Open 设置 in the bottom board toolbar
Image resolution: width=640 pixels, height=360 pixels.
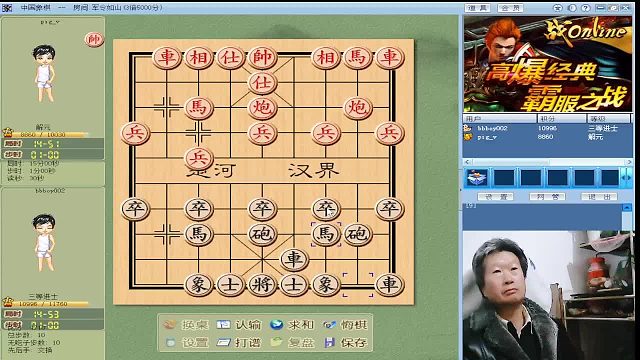(187, 342)
